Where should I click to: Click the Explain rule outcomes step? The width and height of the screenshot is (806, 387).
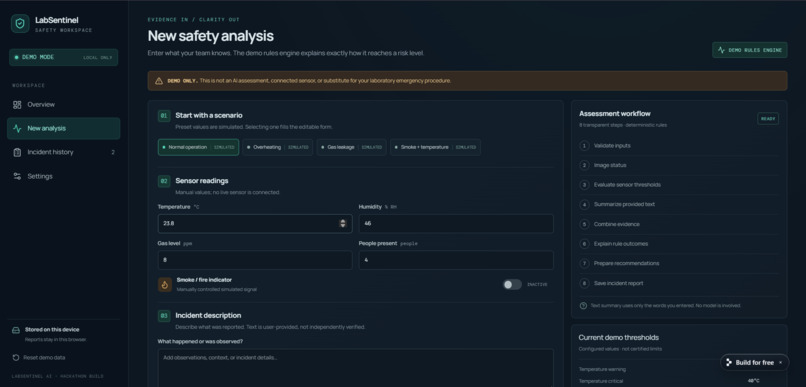679,244
